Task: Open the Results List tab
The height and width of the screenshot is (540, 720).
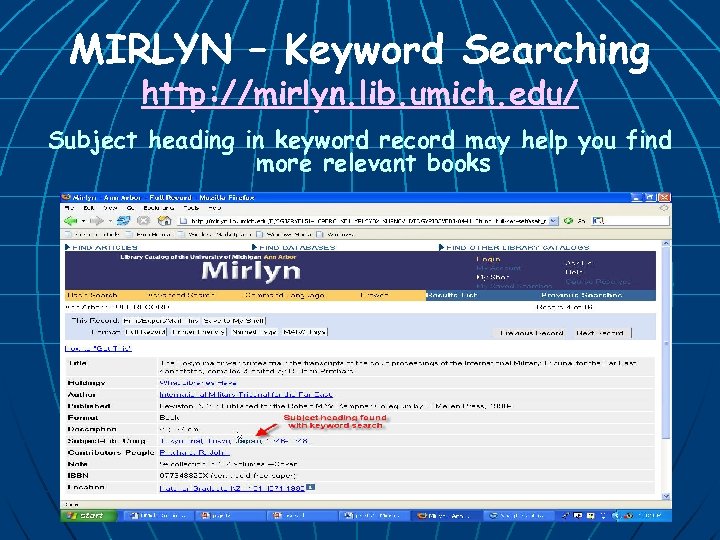Action: click(452, 295)
